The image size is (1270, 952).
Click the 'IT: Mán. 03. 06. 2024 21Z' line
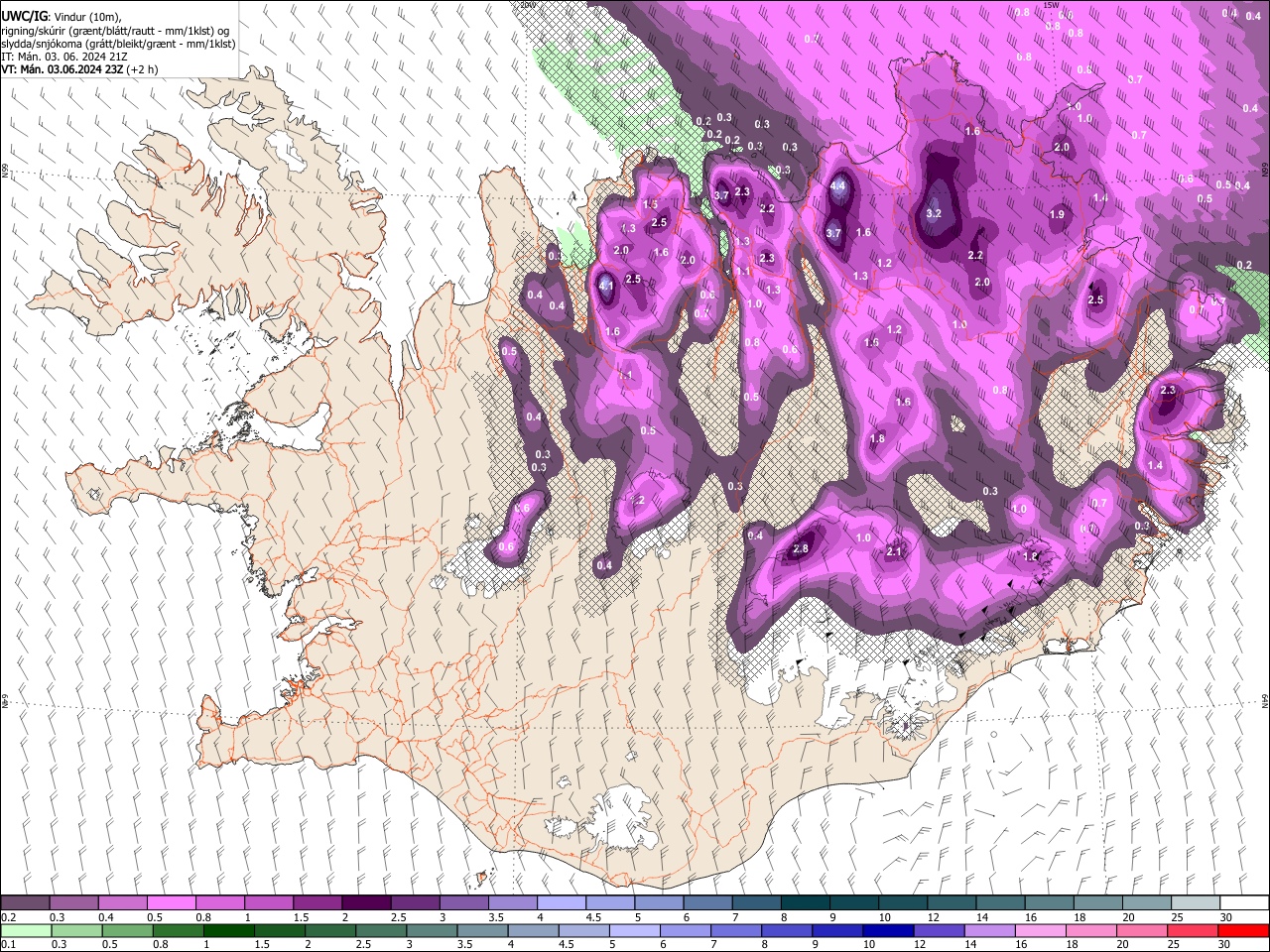point(63,57)
